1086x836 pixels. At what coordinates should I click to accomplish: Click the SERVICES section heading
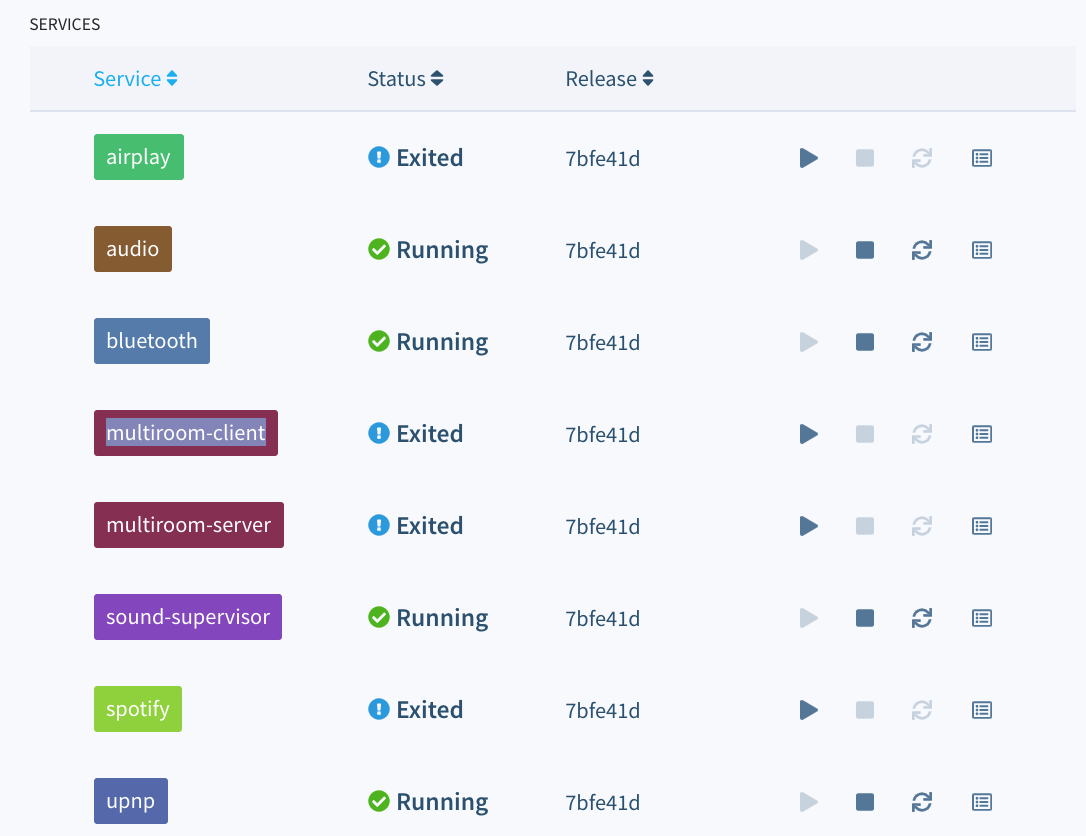pos(64,24)
